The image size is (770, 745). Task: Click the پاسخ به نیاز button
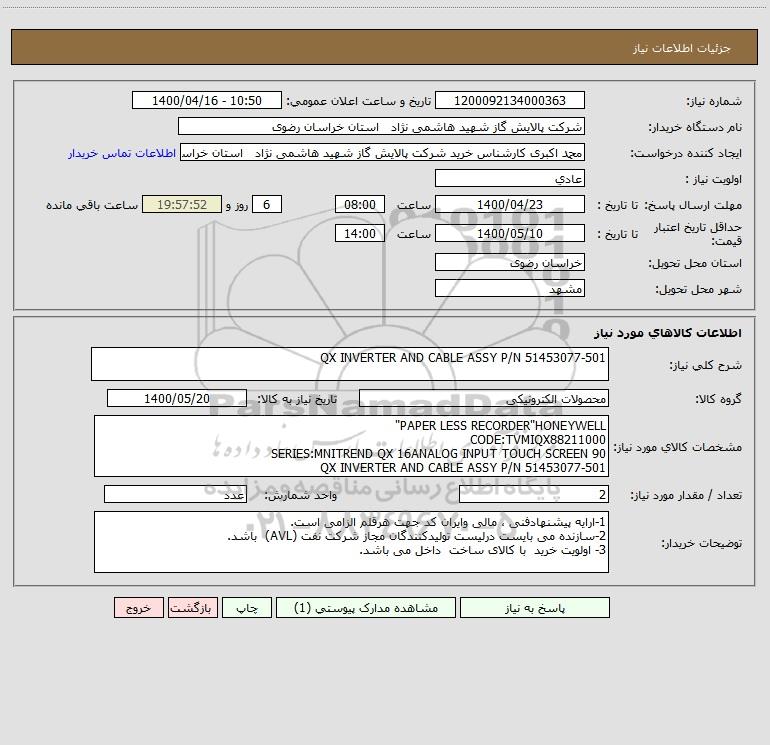[x=534, y=608]
